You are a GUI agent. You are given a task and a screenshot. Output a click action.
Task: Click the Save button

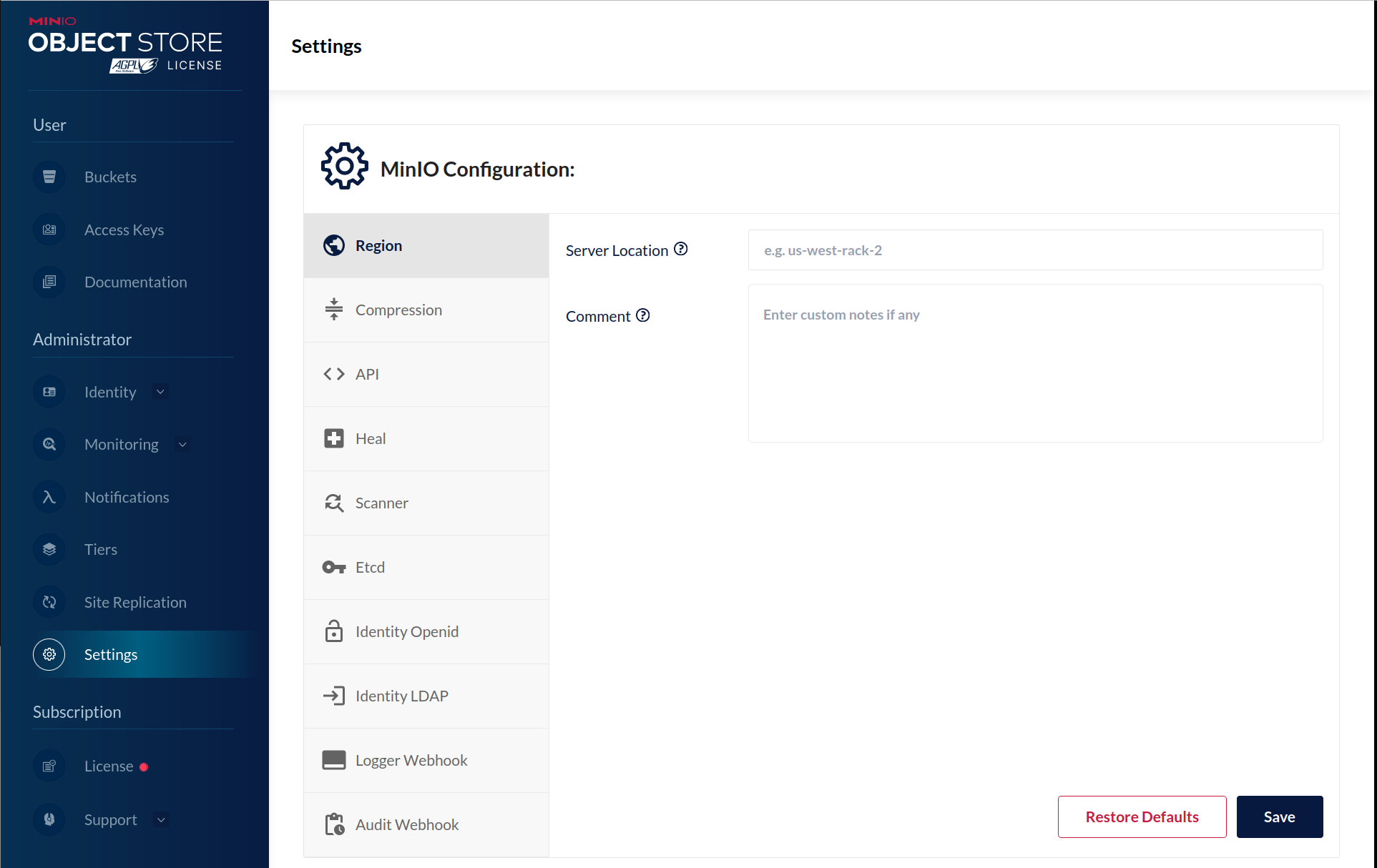1280,817
